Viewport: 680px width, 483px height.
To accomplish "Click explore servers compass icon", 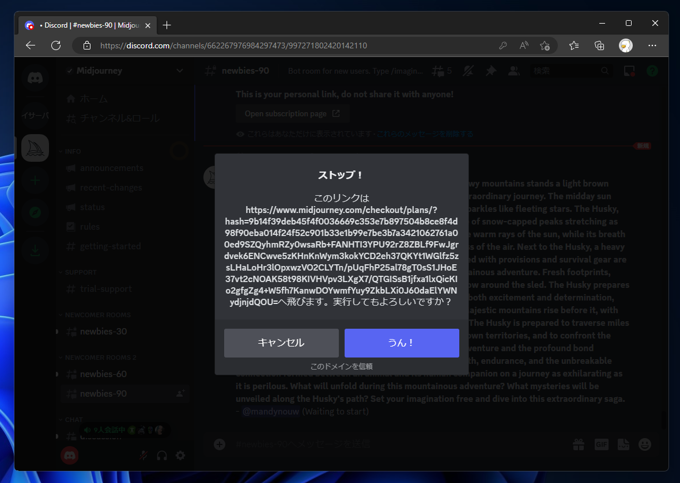I will (35, 212).
